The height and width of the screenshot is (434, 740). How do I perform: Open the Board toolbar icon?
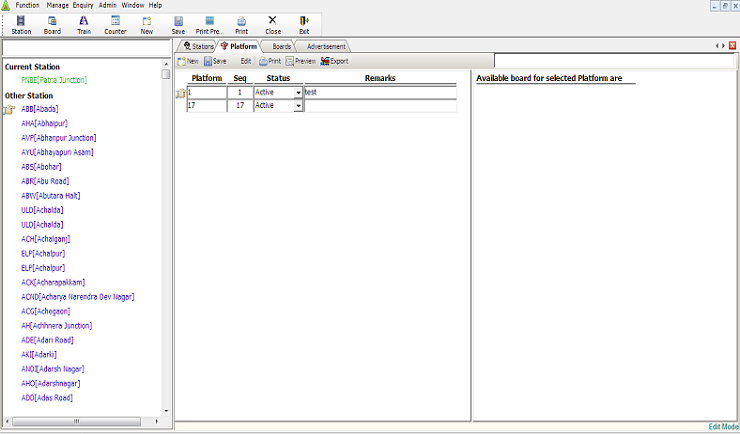[52, 24]
